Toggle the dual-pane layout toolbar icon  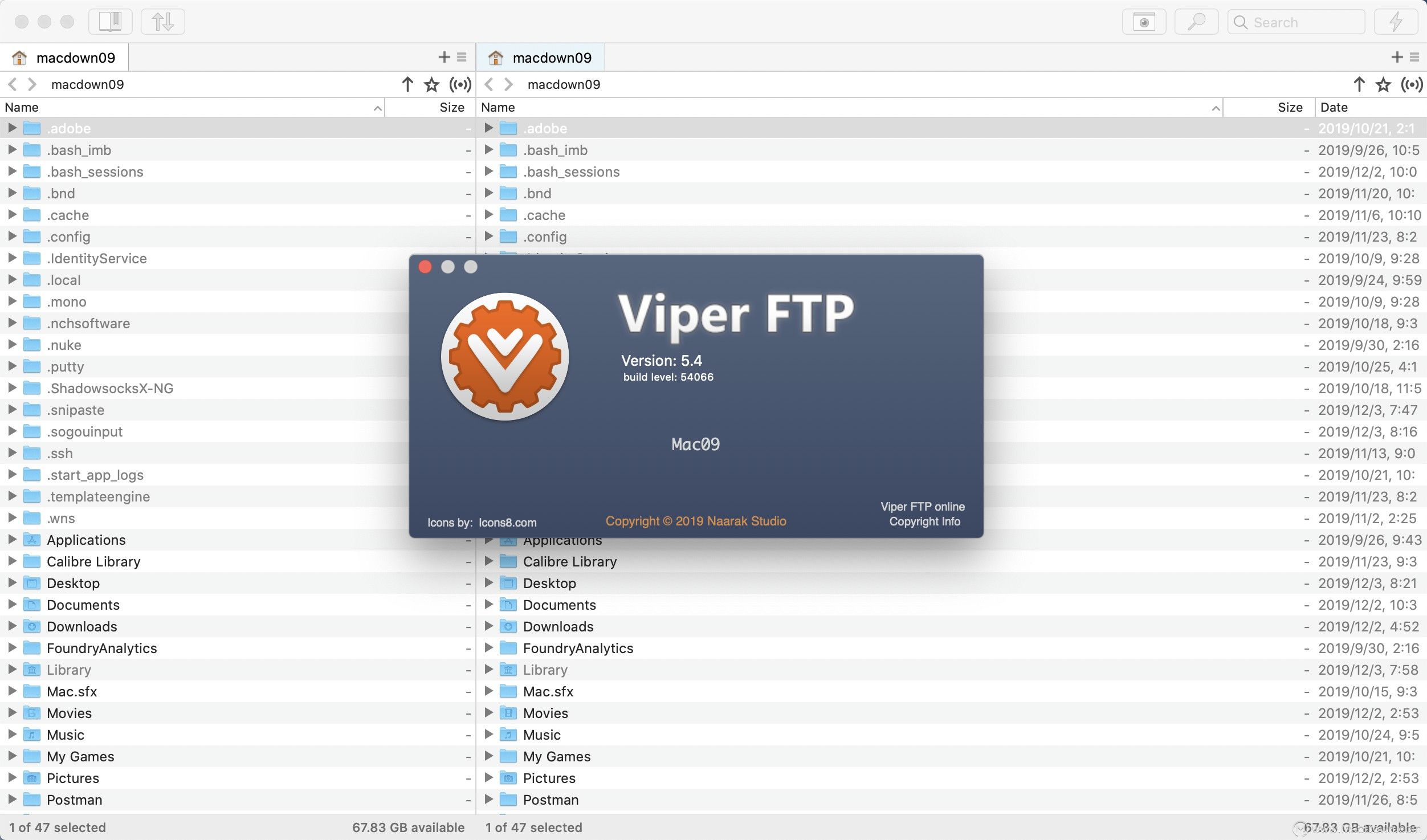tap(111, 22)
